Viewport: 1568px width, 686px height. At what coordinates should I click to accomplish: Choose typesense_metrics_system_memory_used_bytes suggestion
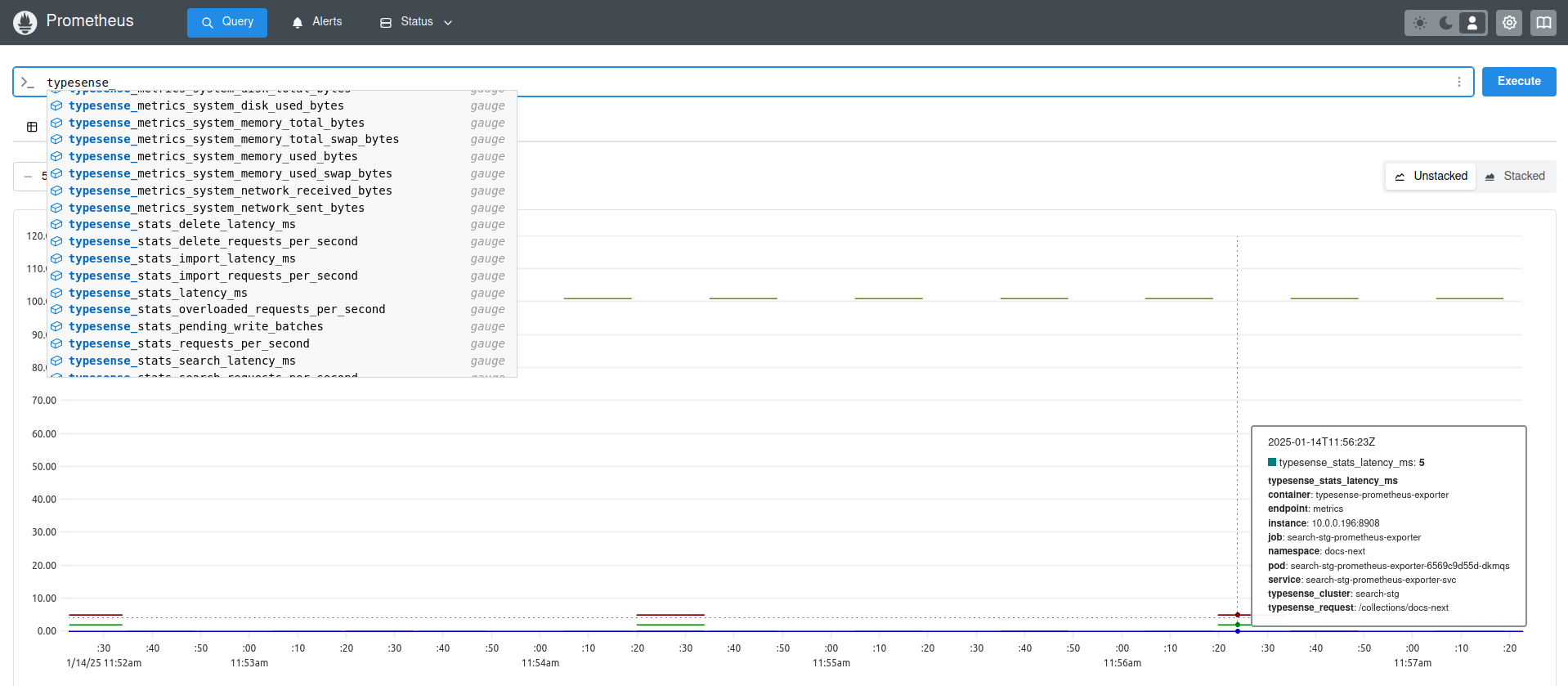pyautogui.click(x=282, y=156)
